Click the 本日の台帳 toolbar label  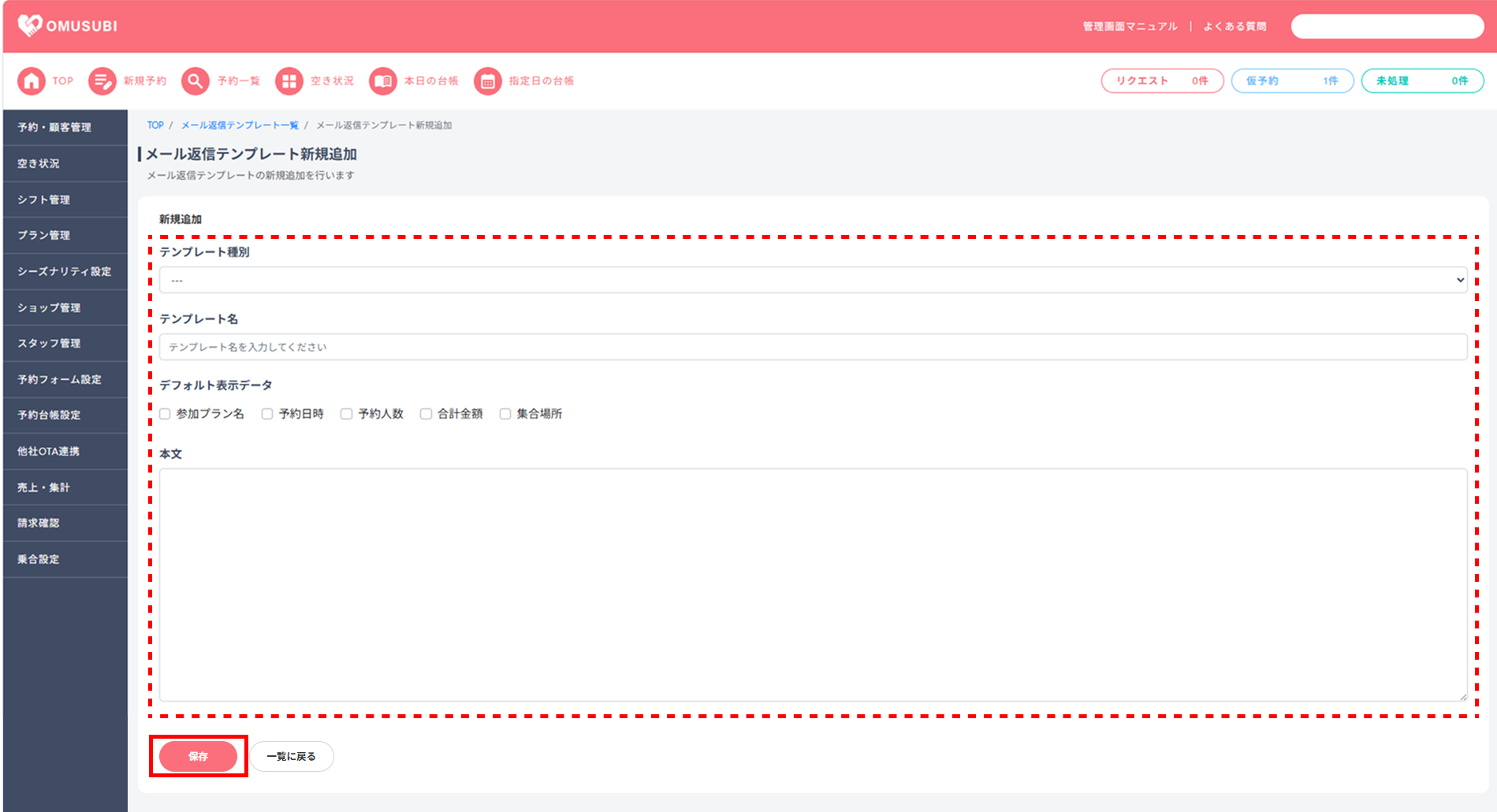431,80
